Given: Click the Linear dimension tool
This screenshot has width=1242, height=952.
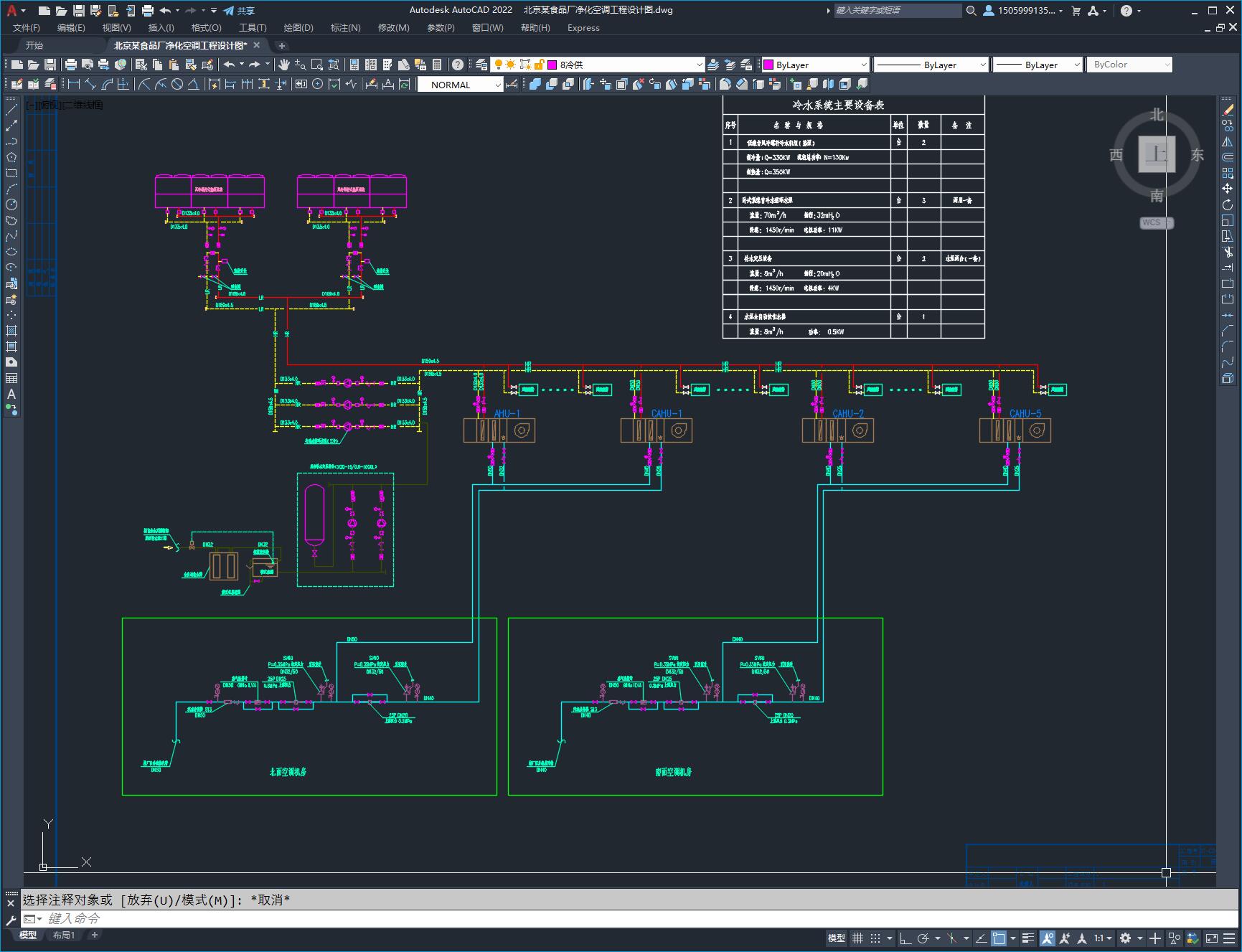Looking at the screenshot, I should [74, 85].
